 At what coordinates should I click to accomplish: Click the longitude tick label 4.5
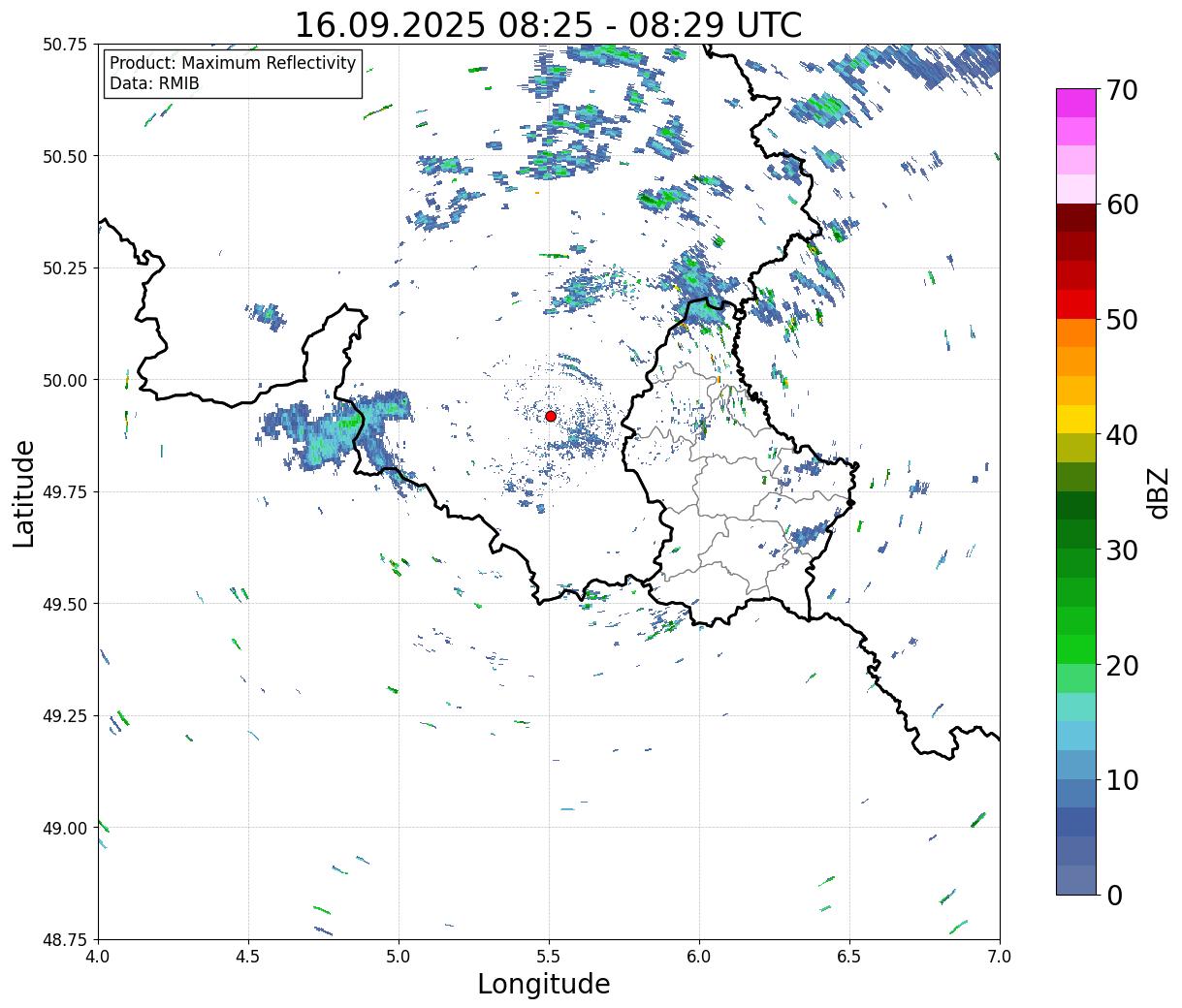tap(248, 956)
